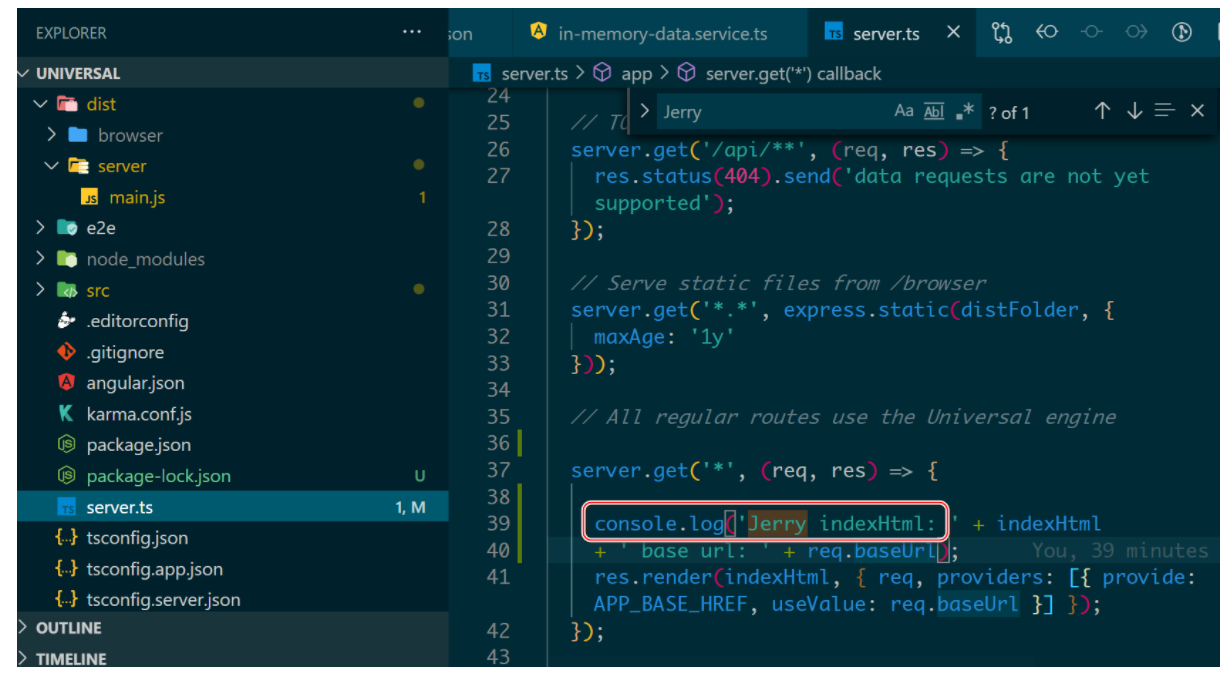
Task: Click comment 'Serve static files from /browser'
Action: (779, 283)
